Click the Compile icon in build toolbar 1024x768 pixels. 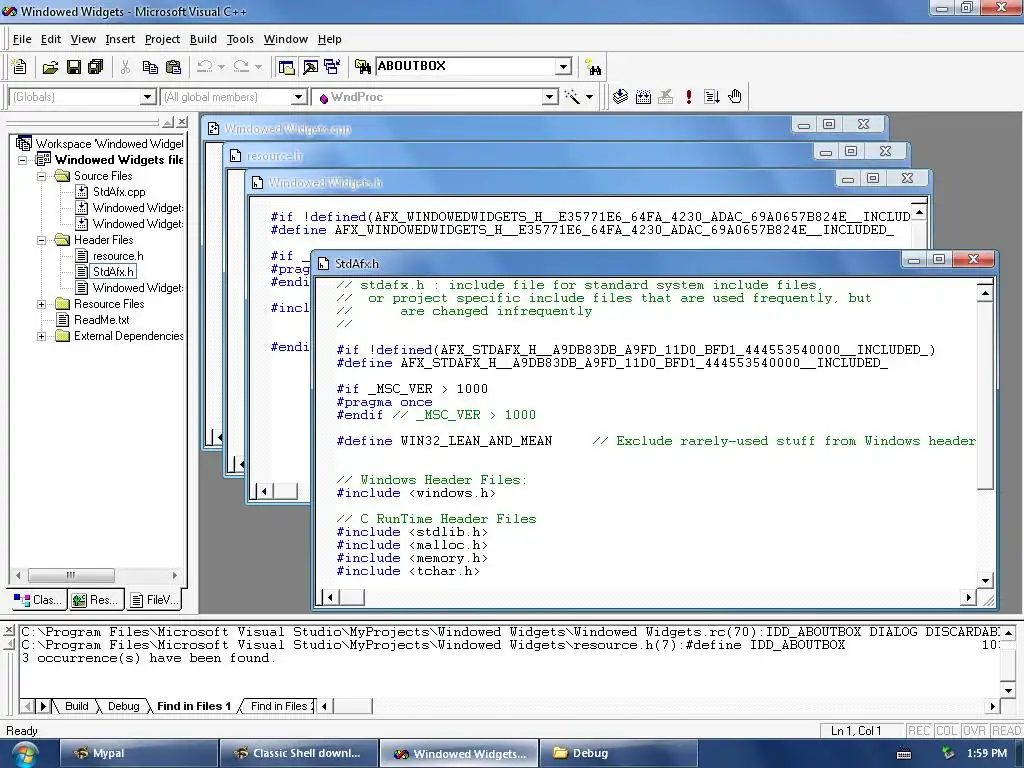[620, 97]
